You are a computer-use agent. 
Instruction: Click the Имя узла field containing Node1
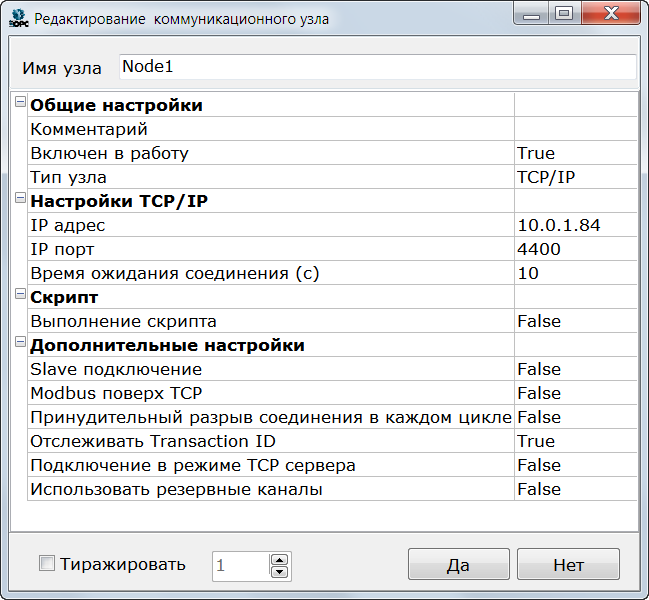[x=377, y=67]
